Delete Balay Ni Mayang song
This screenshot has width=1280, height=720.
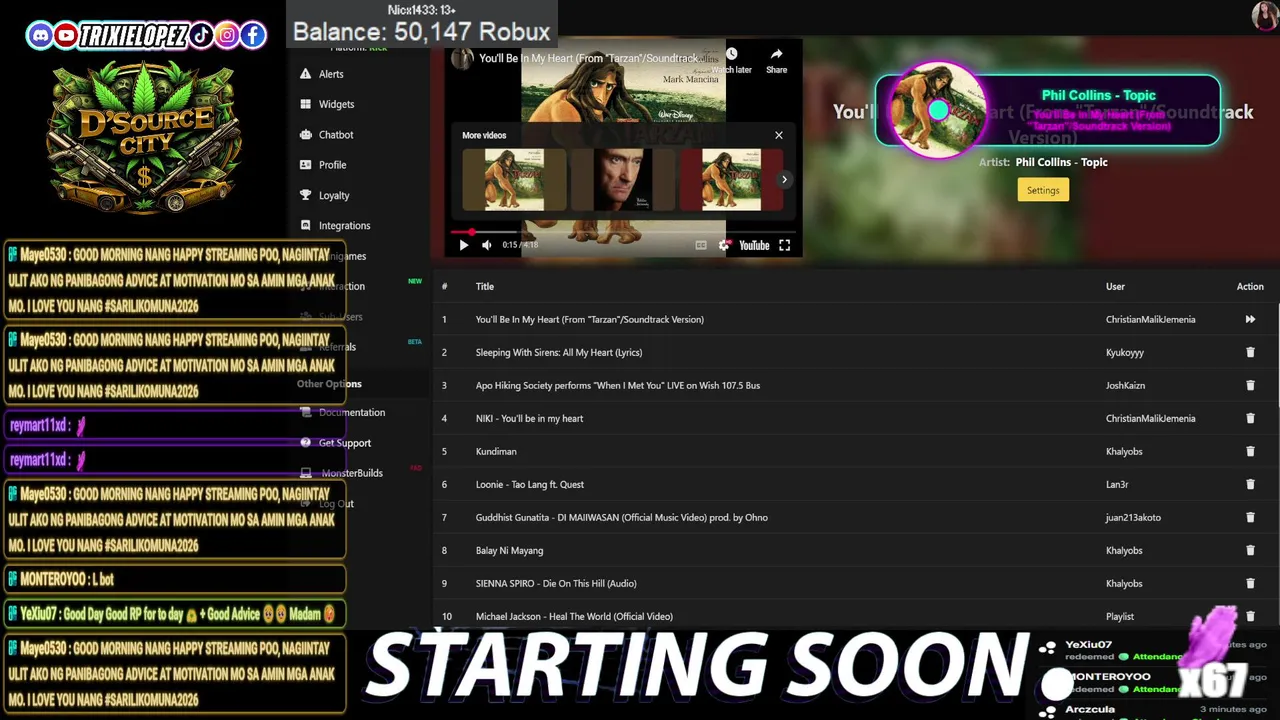tap(1250, 550)
